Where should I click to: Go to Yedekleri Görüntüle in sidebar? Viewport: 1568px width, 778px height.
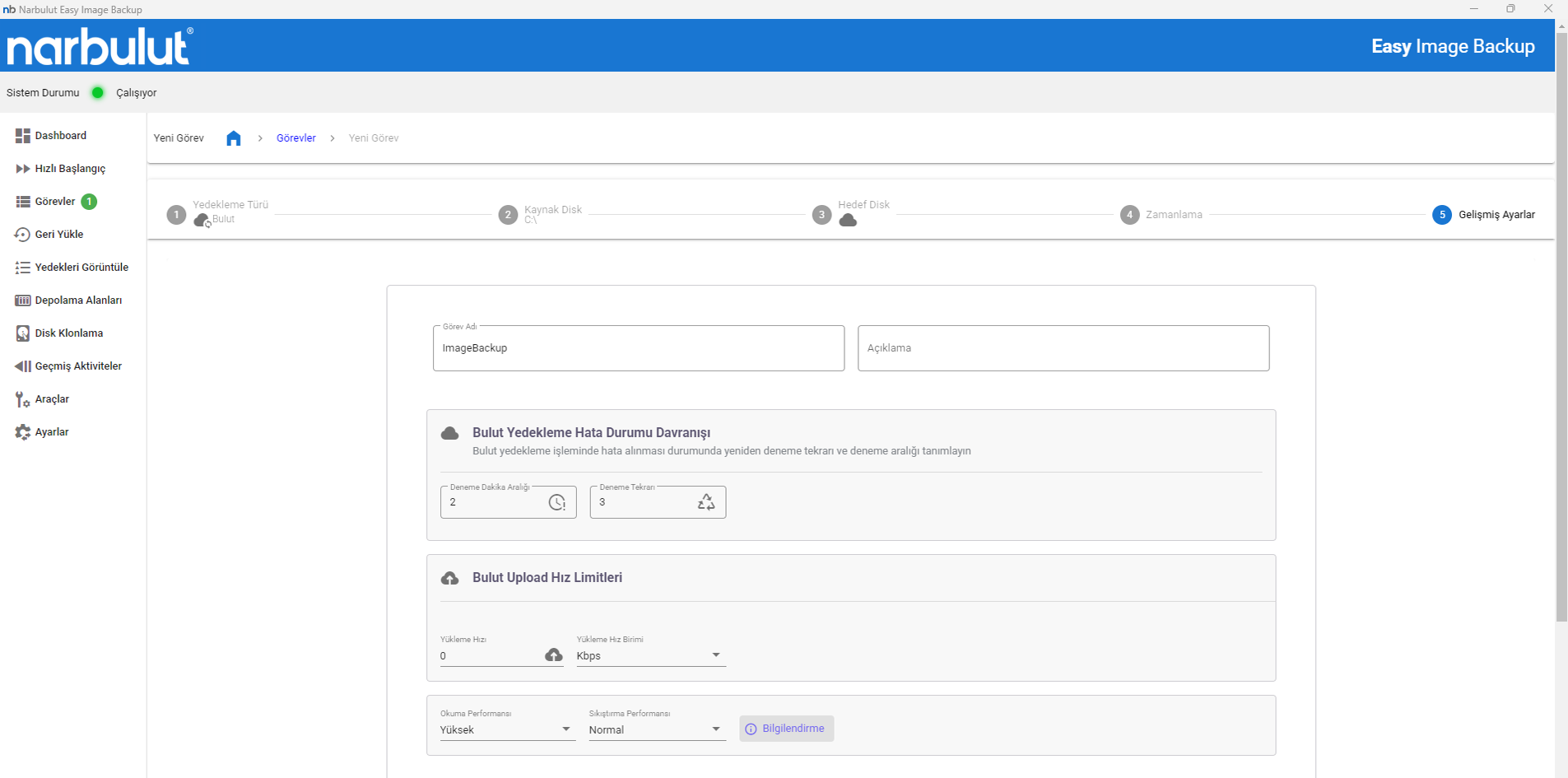point(81,268)
